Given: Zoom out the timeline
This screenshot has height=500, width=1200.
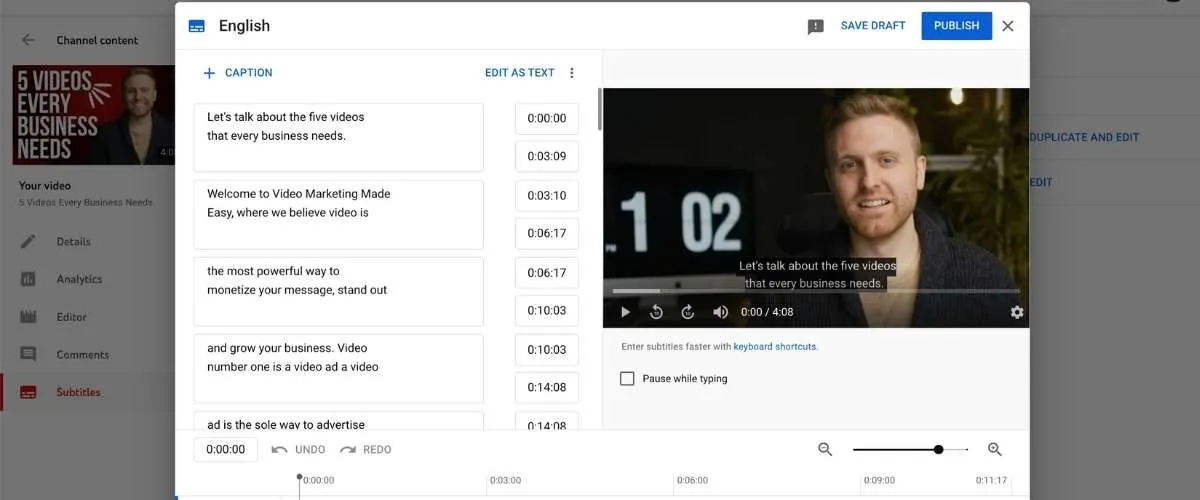Looking at the screenshot, I should tap(825, 450).
